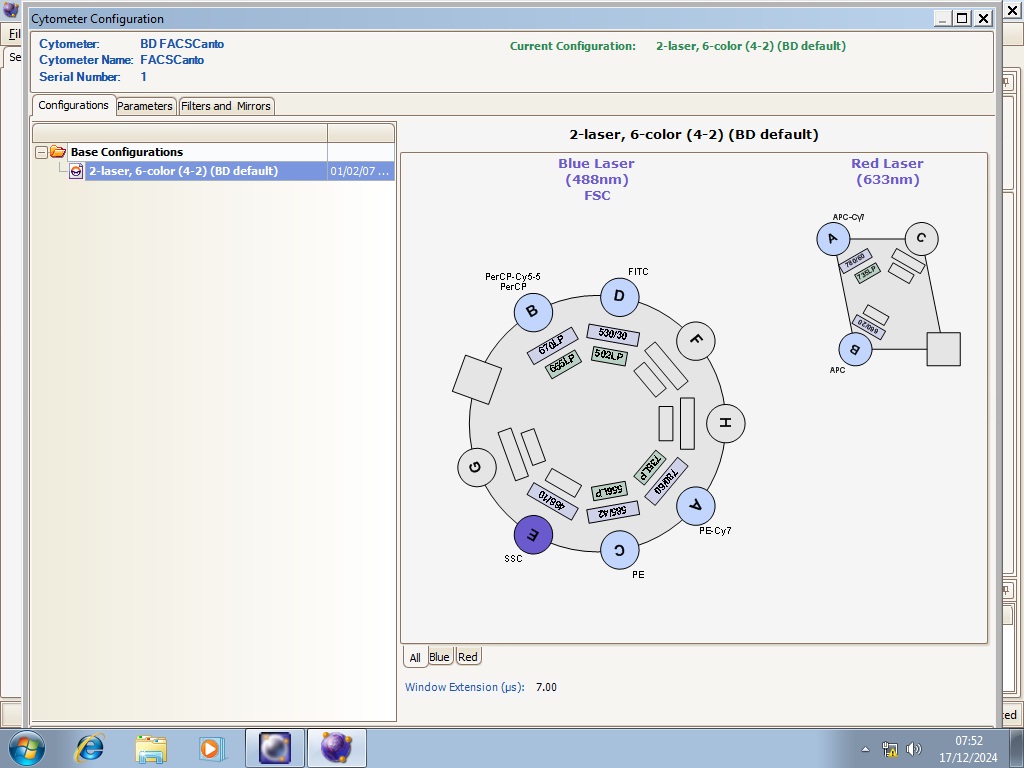
Task: Open the Windows Start menu
Action: click(x=26, y=748)
